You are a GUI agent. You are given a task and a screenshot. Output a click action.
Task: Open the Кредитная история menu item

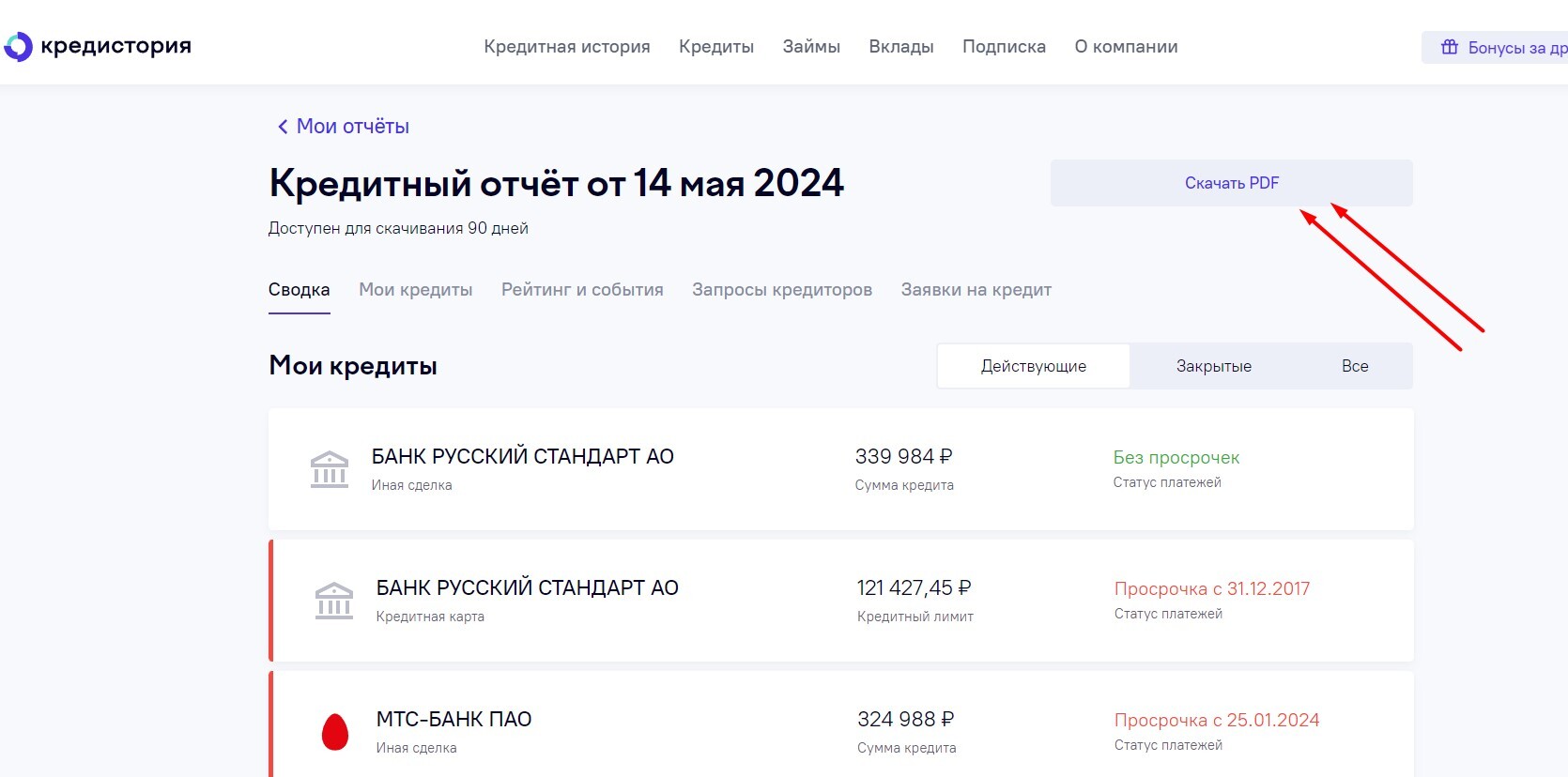pyautogui.click(x=566, y=47)
